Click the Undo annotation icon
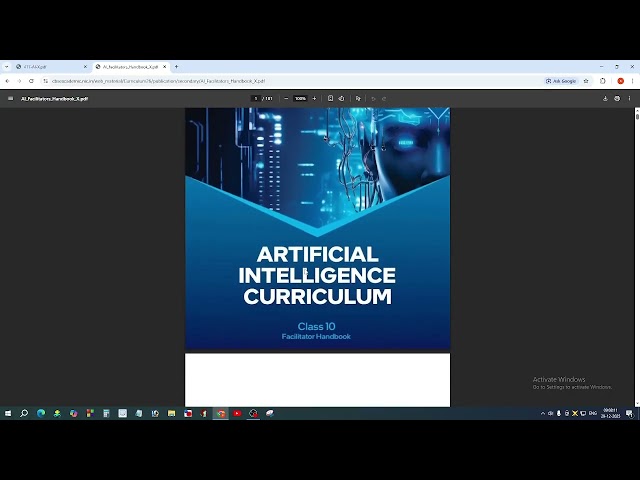The image size is (640, 480). coord(373,99)
